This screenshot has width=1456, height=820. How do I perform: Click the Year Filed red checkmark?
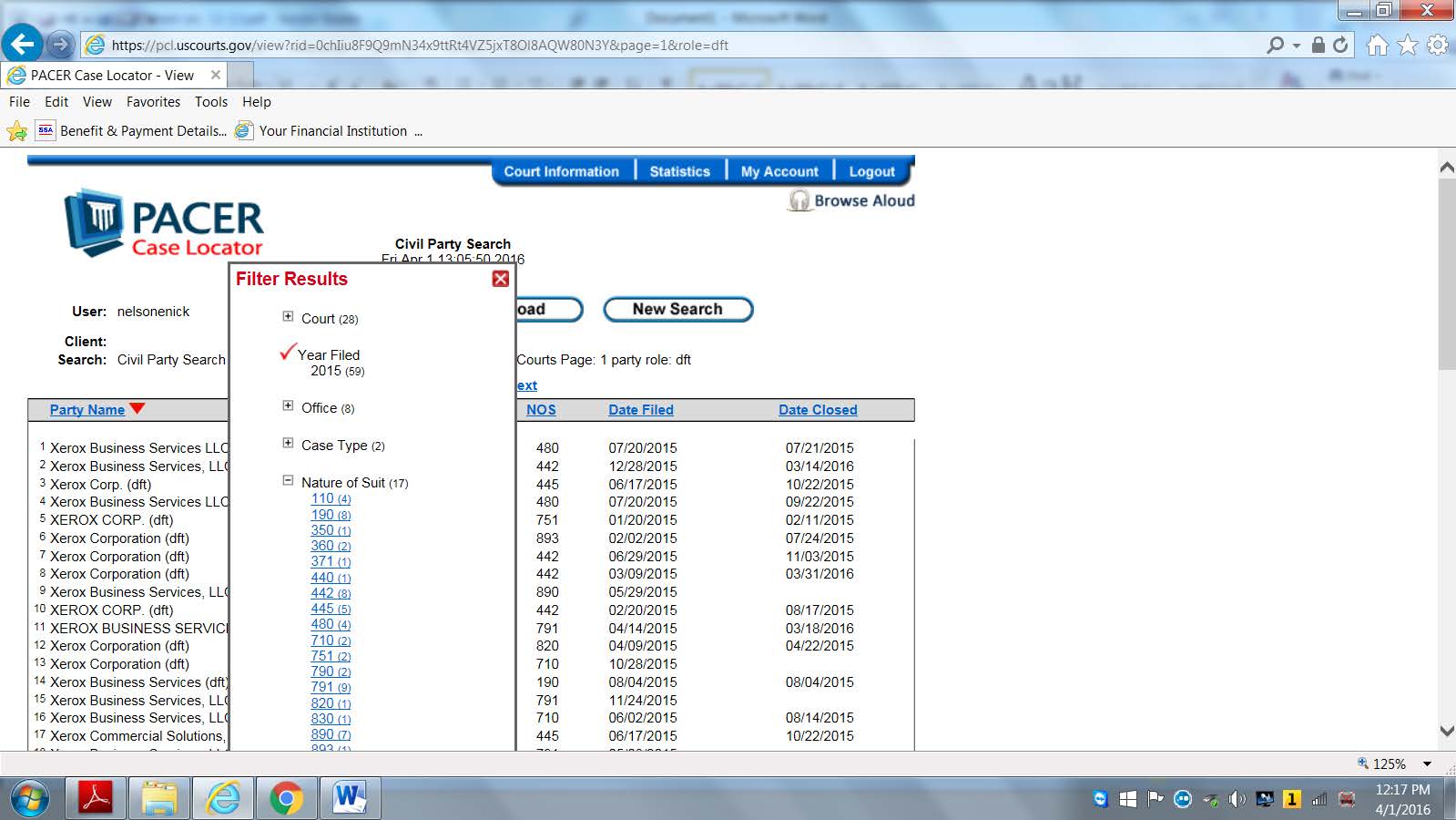[x=288, y=351]
